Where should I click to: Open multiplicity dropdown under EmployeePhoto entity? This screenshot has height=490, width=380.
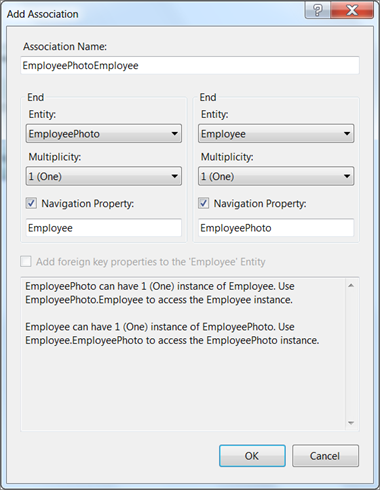pos(104,176)
